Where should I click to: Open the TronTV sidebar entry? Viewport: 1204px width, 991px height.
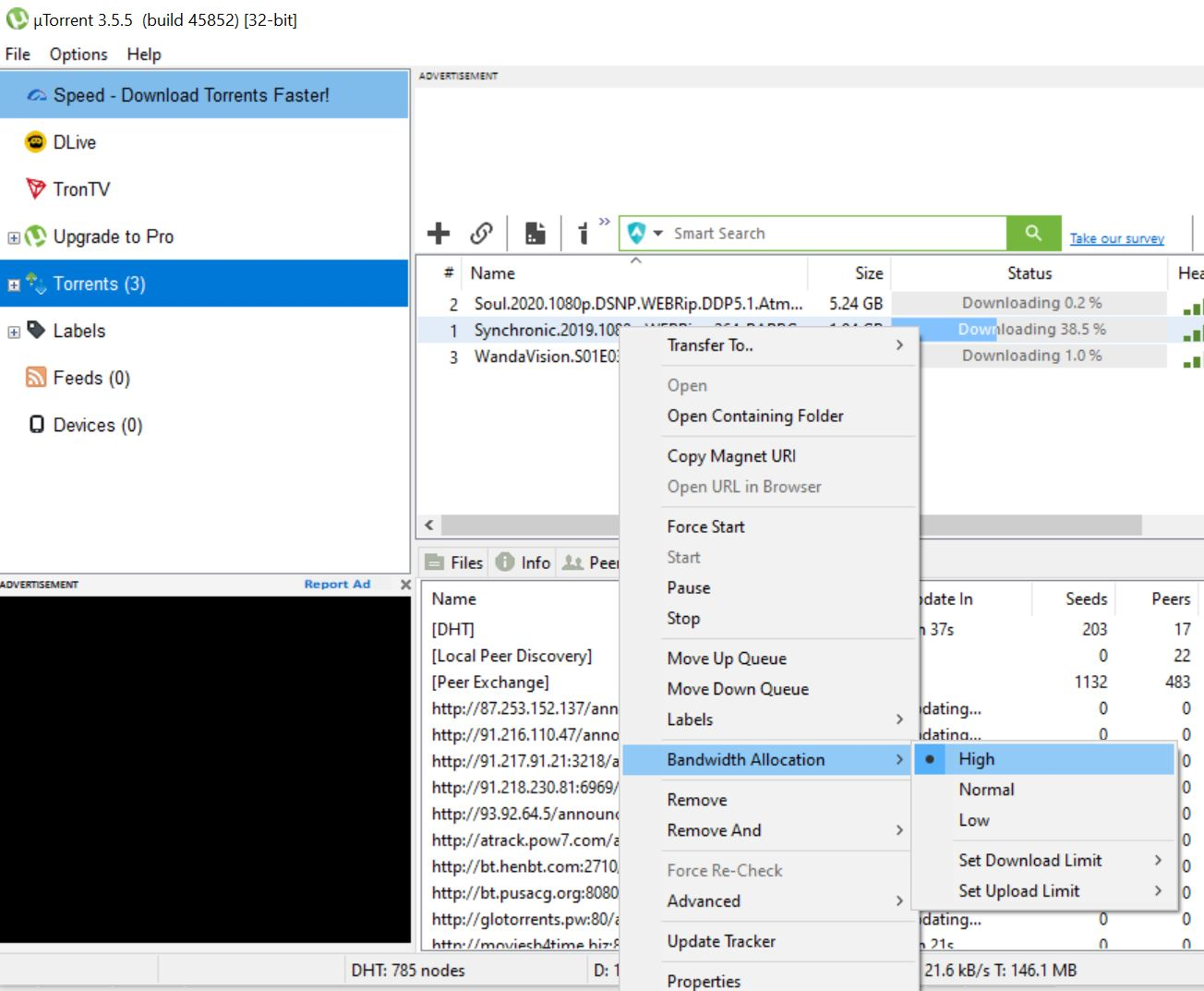(x=68, y=189)
